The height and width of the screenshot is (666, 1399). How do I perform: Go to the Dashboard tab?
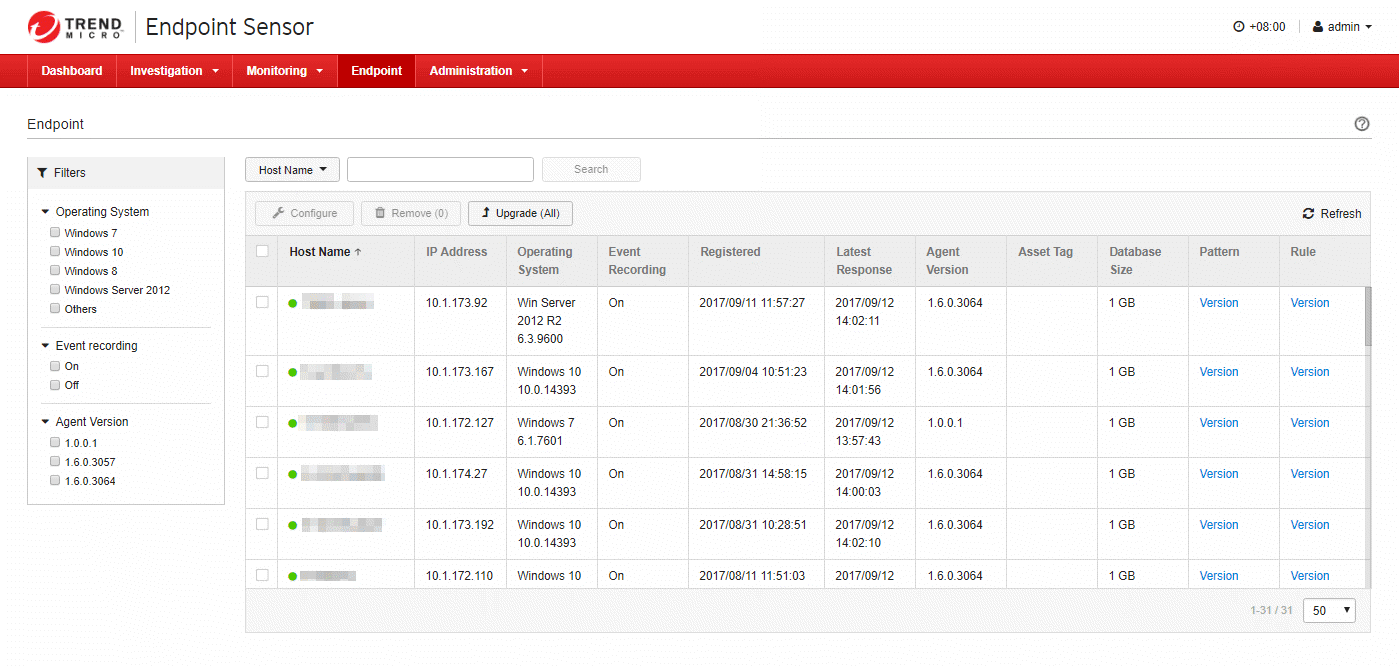(72, 71)
